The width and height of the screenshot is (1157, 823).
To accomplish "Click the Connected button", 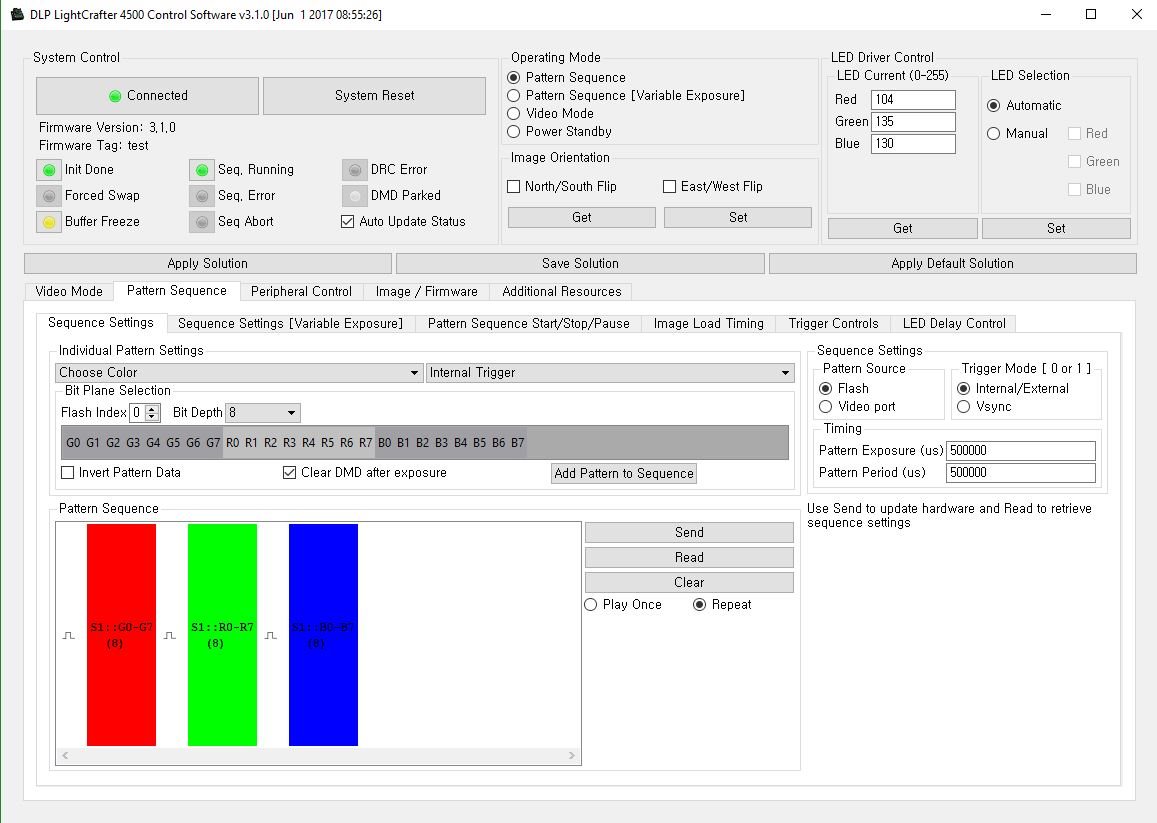I will tap(148, 96).
